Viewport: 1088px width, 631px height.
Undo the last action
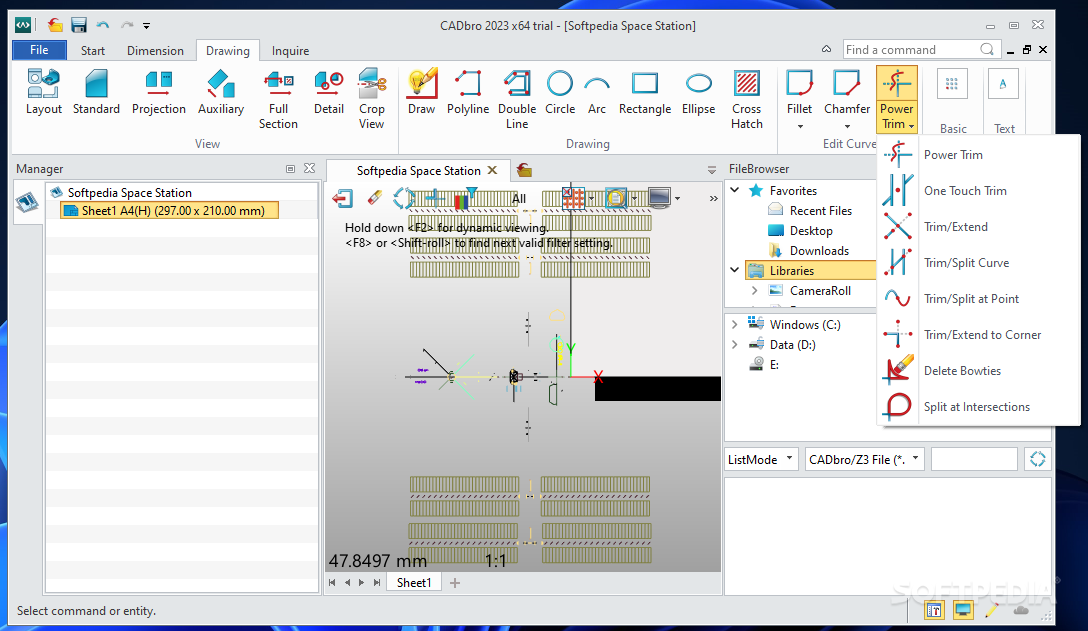click(103, 25)
